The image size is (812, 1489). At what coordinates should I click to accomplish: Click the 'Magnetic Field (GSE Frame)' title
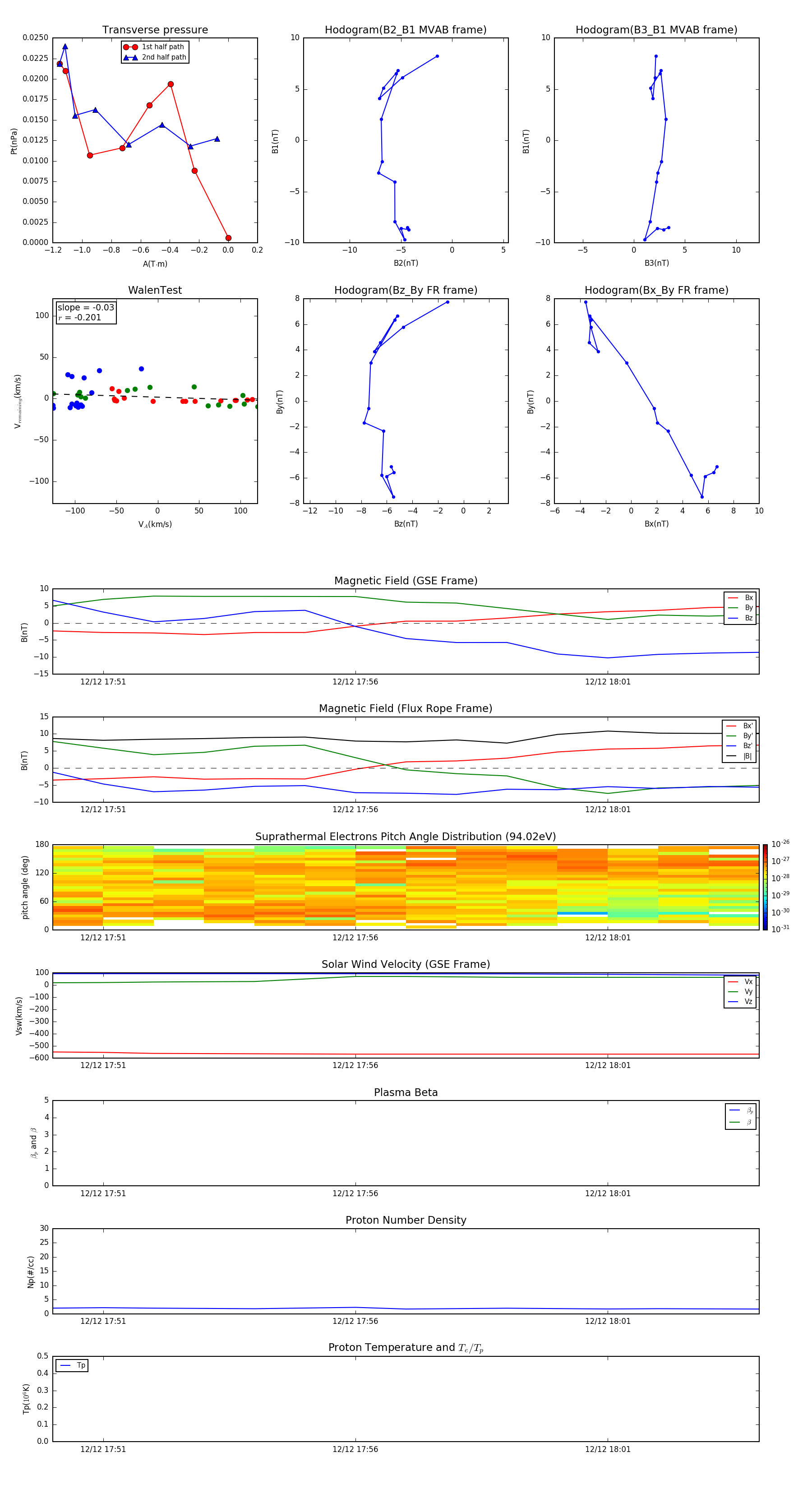(406, 581)
